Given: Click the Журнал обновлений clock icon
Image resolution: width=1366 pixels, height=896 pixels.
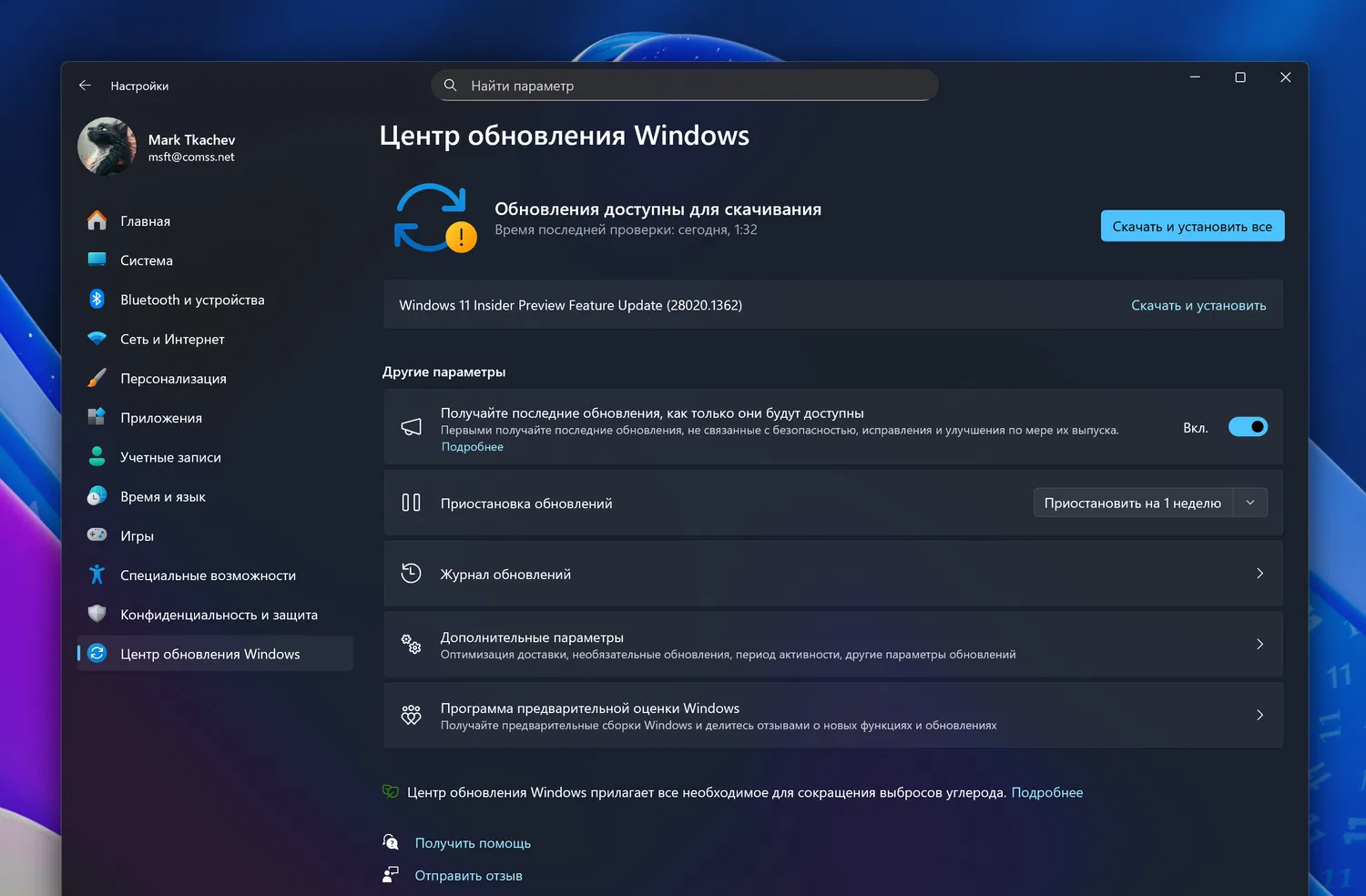Looking at the screenshot, I should [411, 573].
